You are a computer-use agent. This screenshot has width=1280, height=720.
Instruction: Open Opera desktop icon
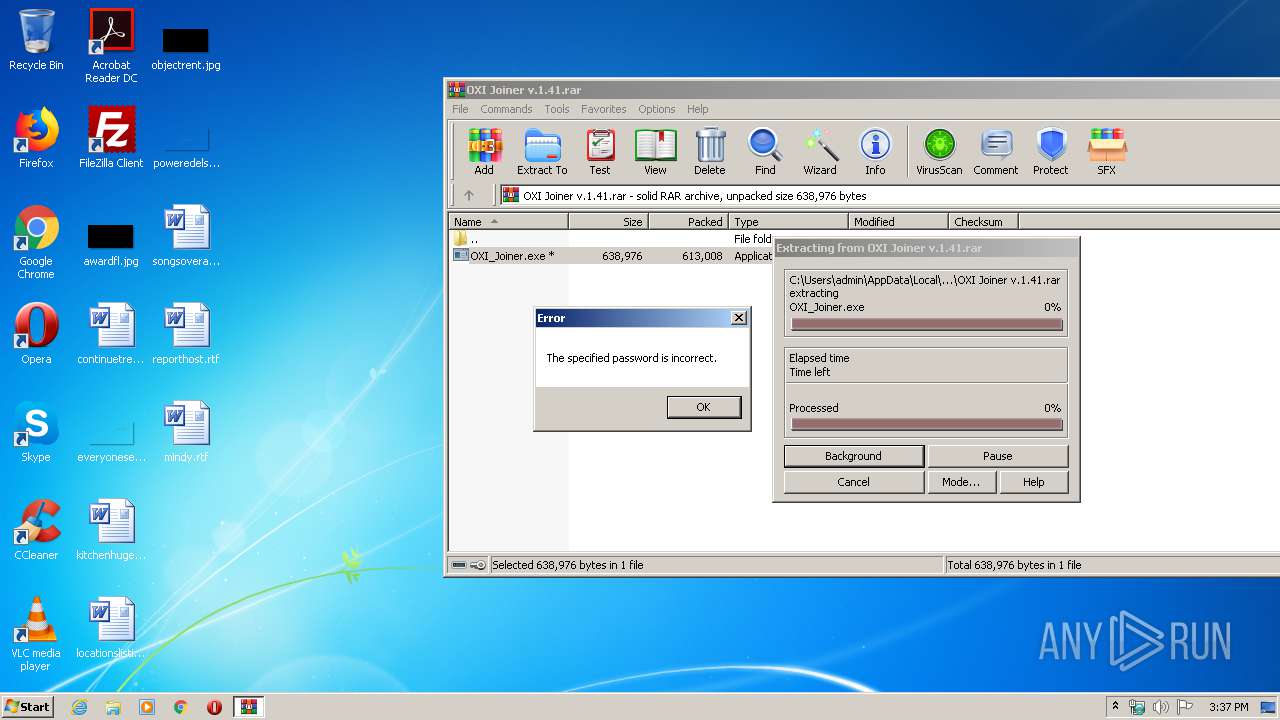pyautogui.click(x=36, y=333)
